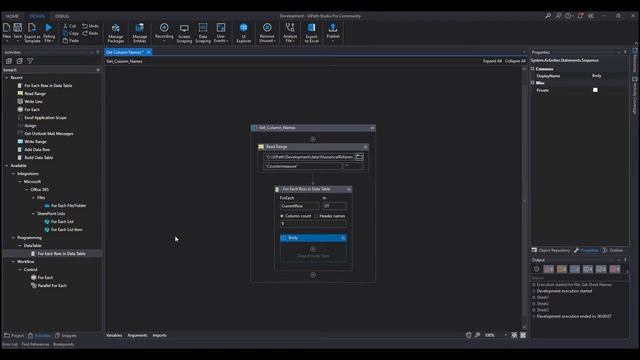
Task: Open the Imports panel
Action: [x=160, y=335]
